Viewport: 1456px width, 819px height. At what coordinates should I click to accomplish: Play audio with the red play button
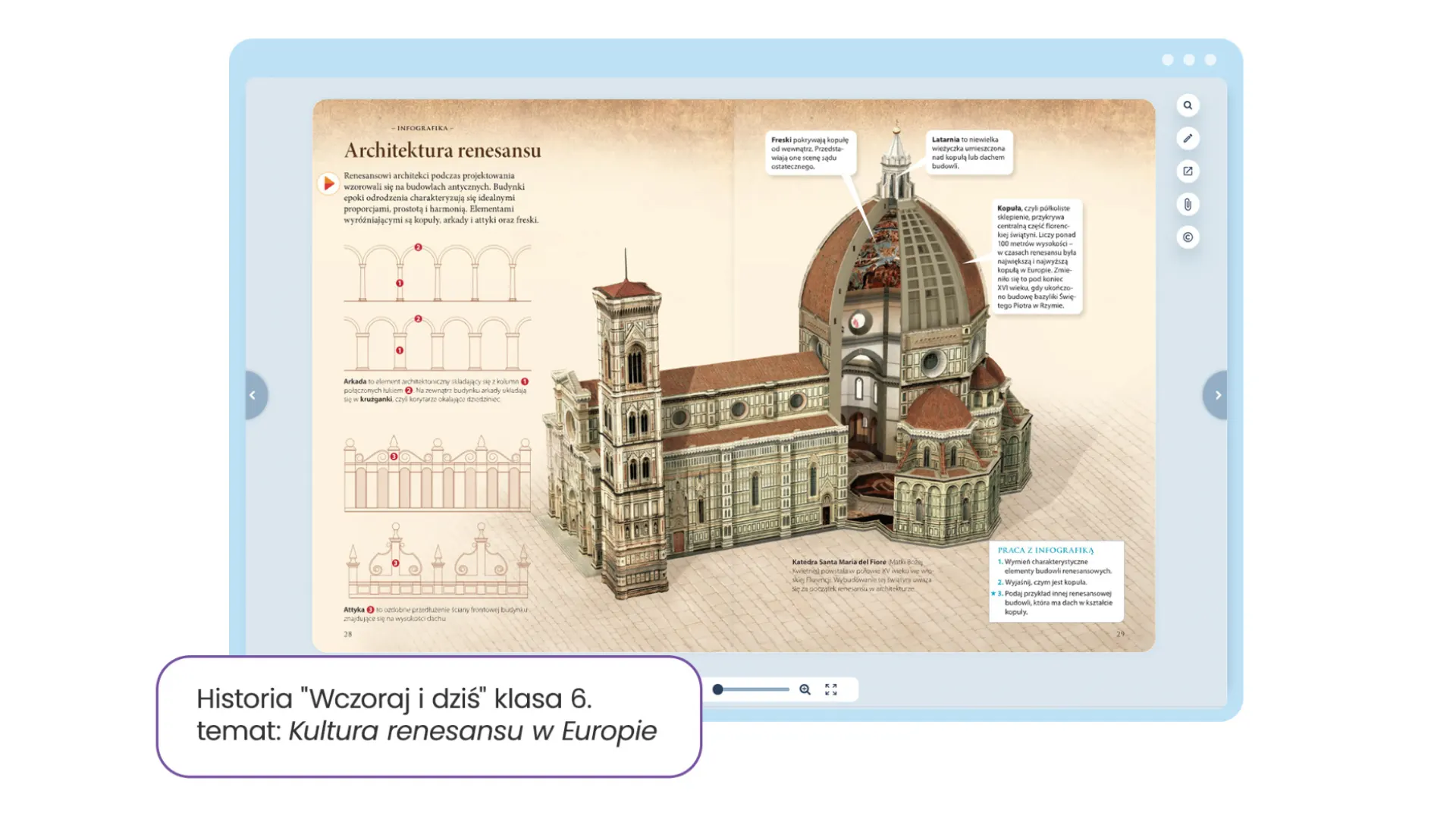pyautogui.click(x=328, y=184)
